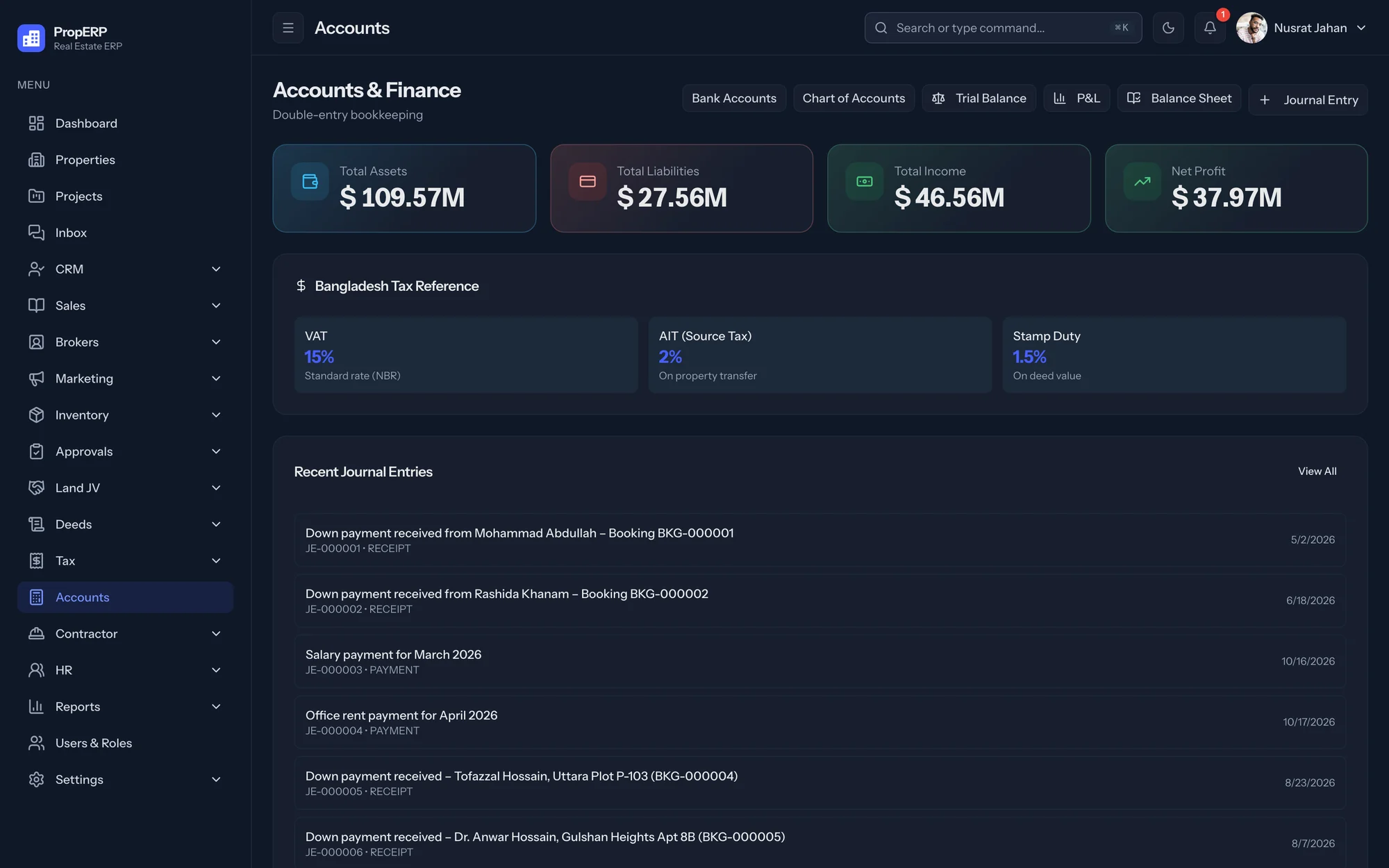Screen dimensions: 1389x868
Task: Click View All journal entries link
Action: tap(1317, 471)
